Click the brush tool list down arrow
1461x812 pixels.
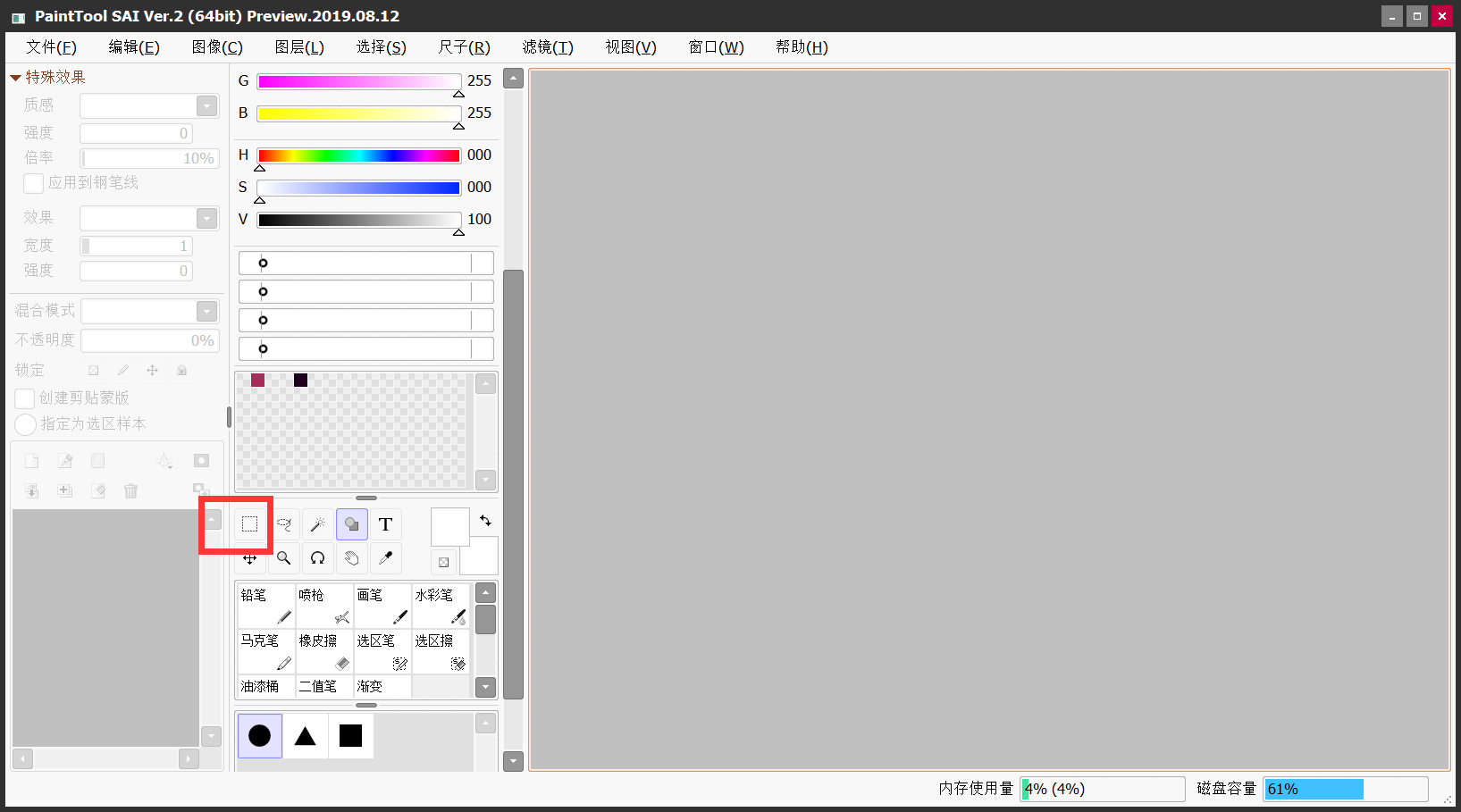pyautogui.click(x=485, y=687)
